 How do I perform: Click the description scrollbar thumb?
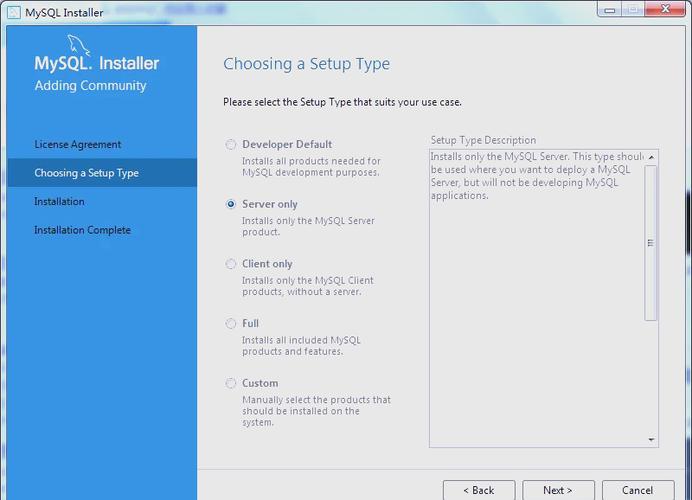click(651, 242)
